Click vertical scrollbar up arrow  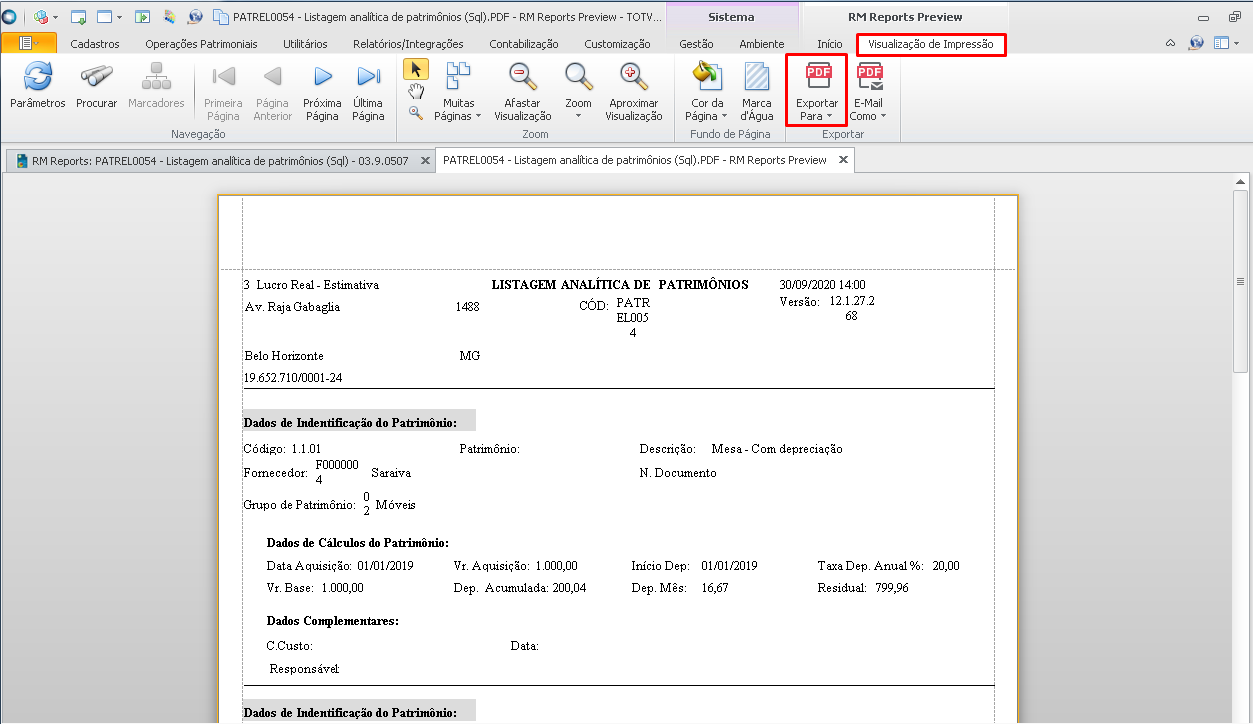1241,181
